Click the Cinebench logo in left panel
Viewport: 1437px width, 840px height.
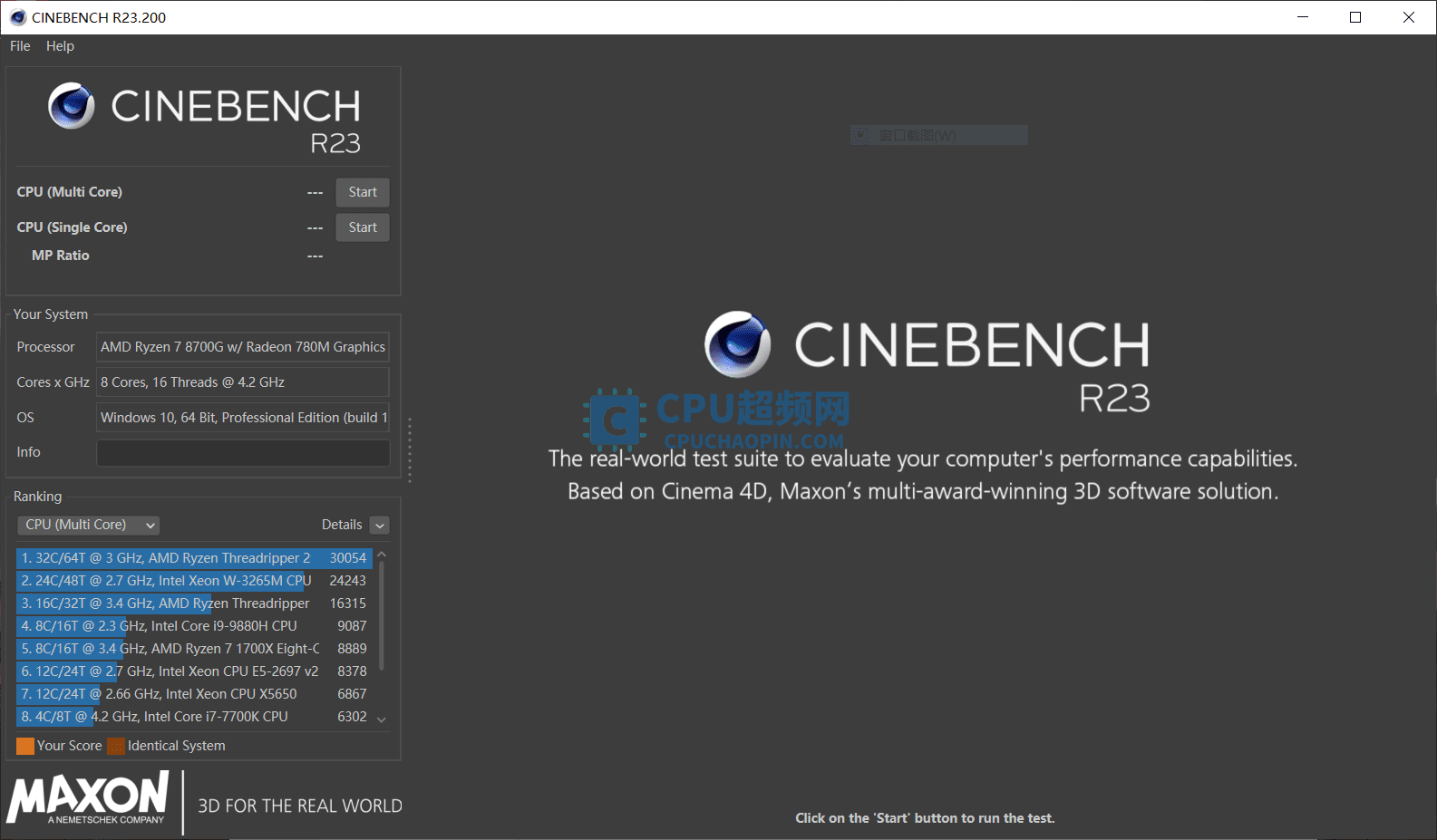coord(72,106)
